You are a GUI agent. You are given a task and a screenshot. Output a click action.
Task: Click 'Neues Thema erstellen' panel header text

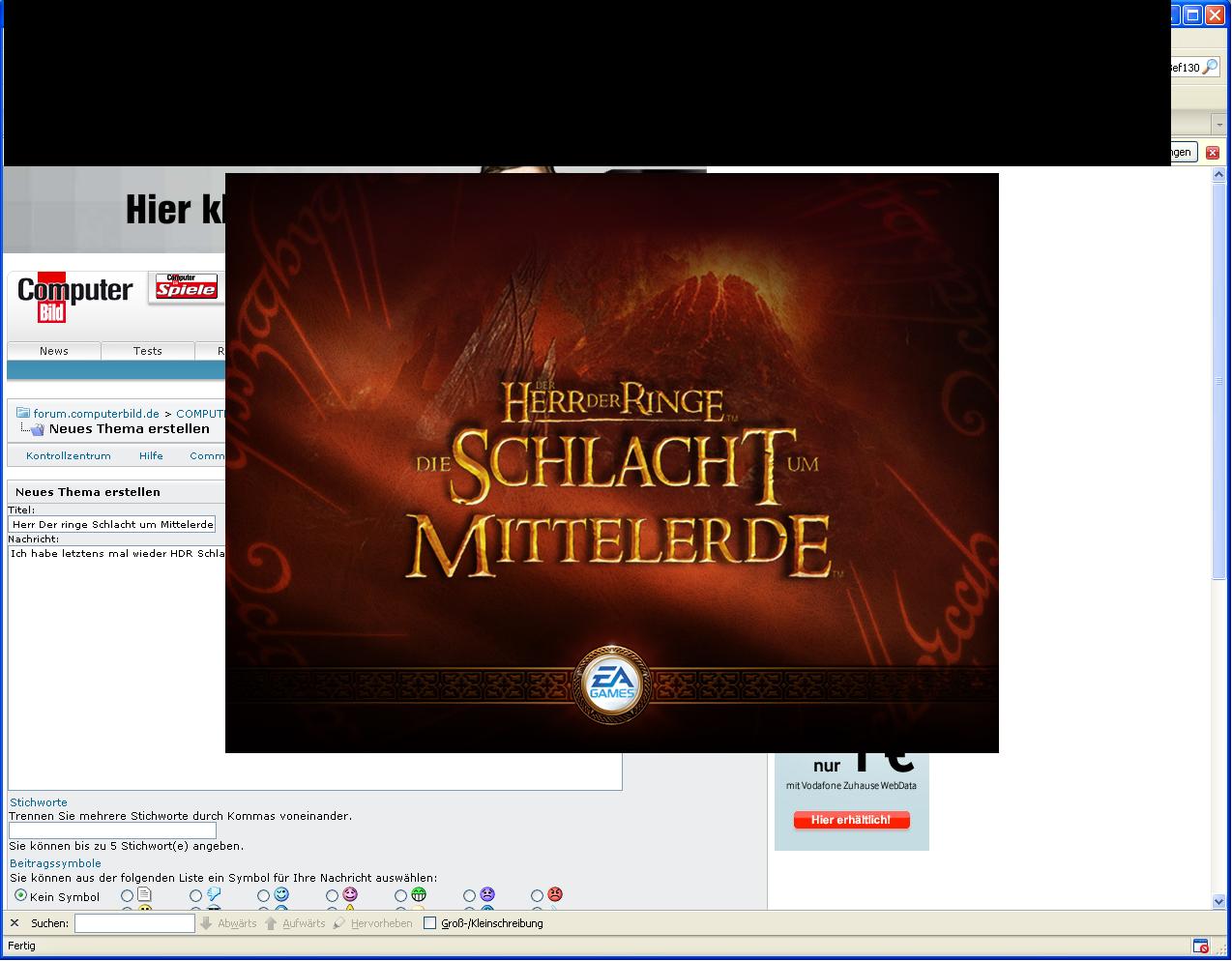tap(88, 492)
